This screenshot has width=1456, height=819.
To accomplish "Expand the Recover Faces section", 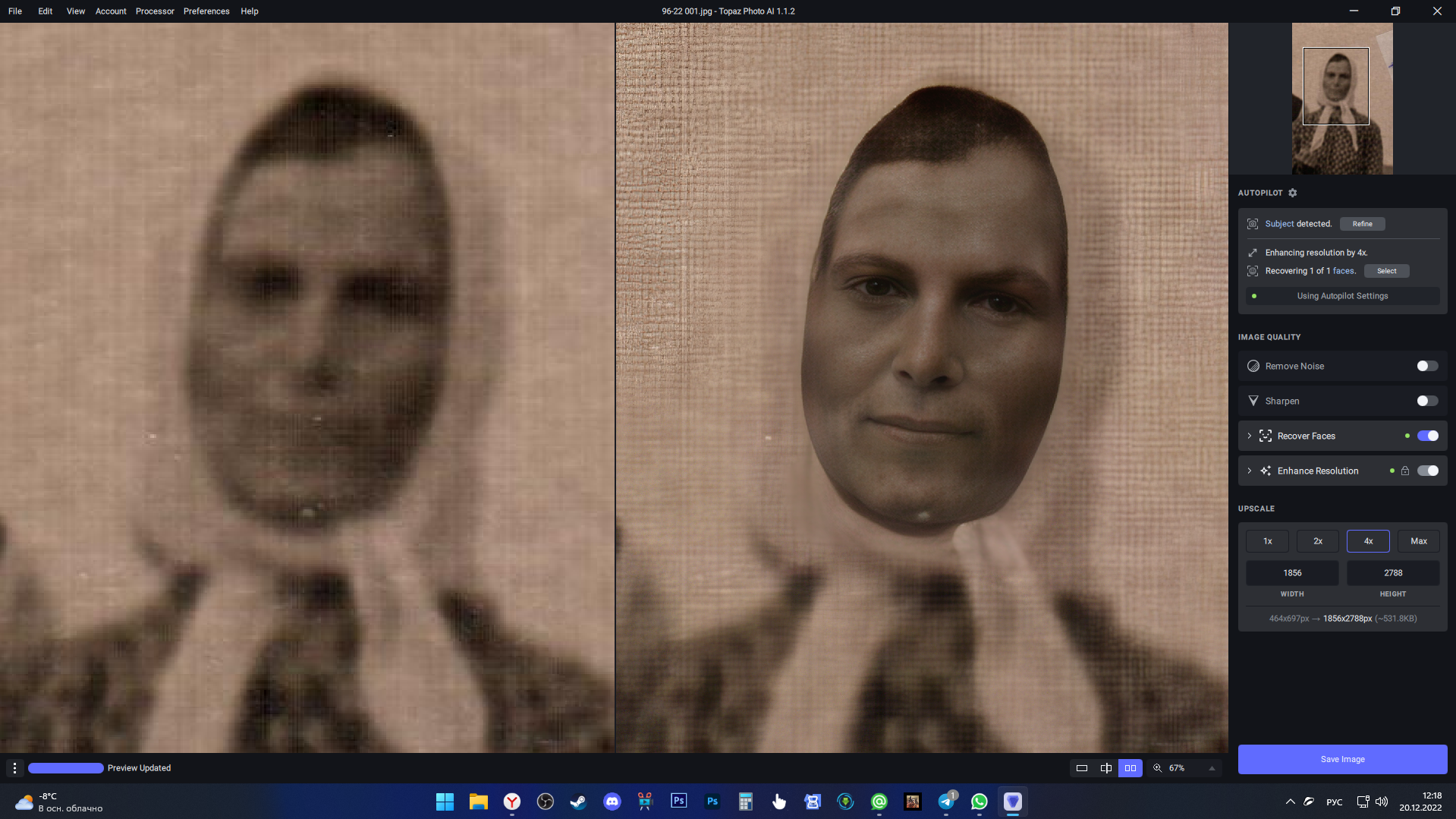I will tap(1250, 436).
